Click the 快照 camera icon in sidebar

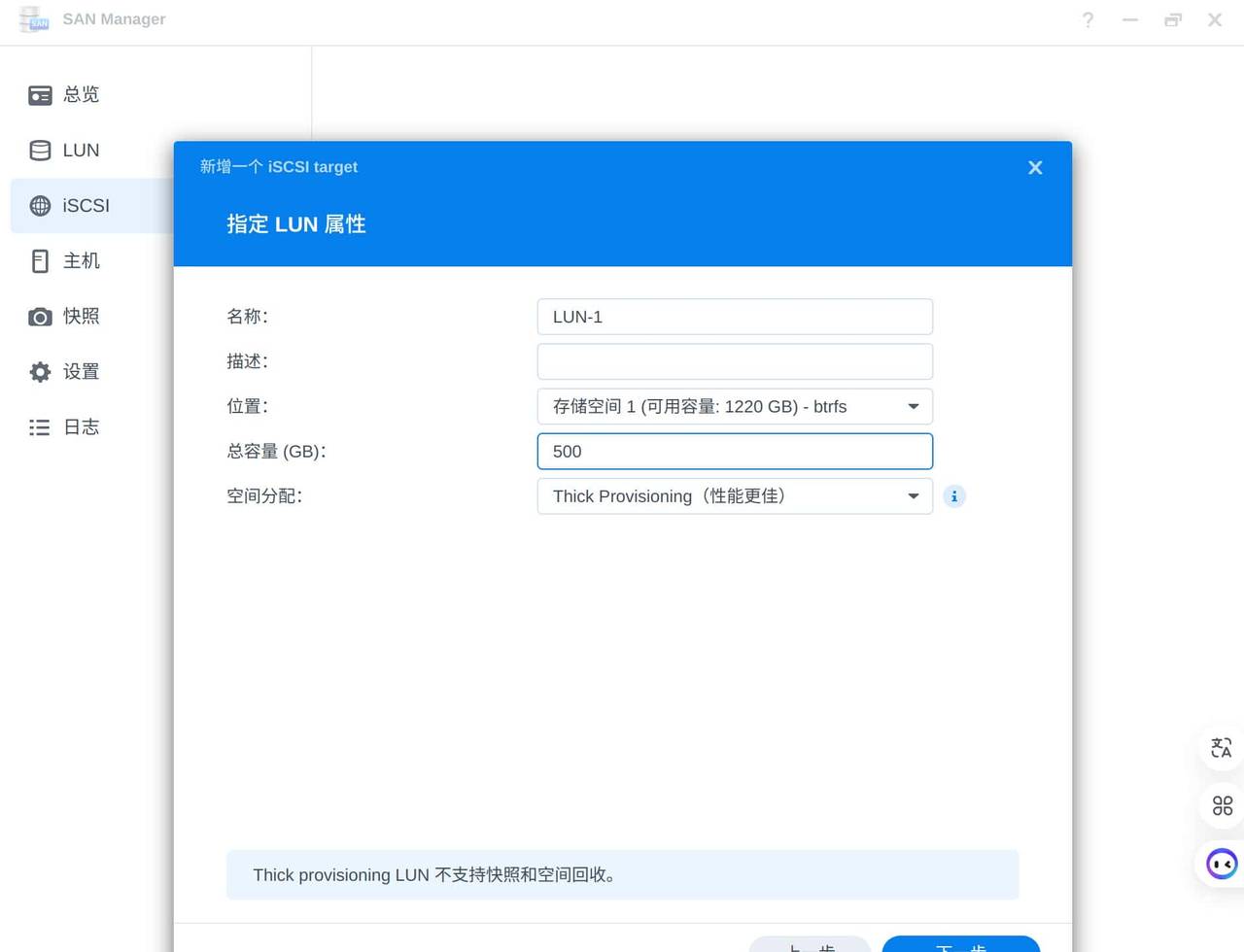[39, 316]
